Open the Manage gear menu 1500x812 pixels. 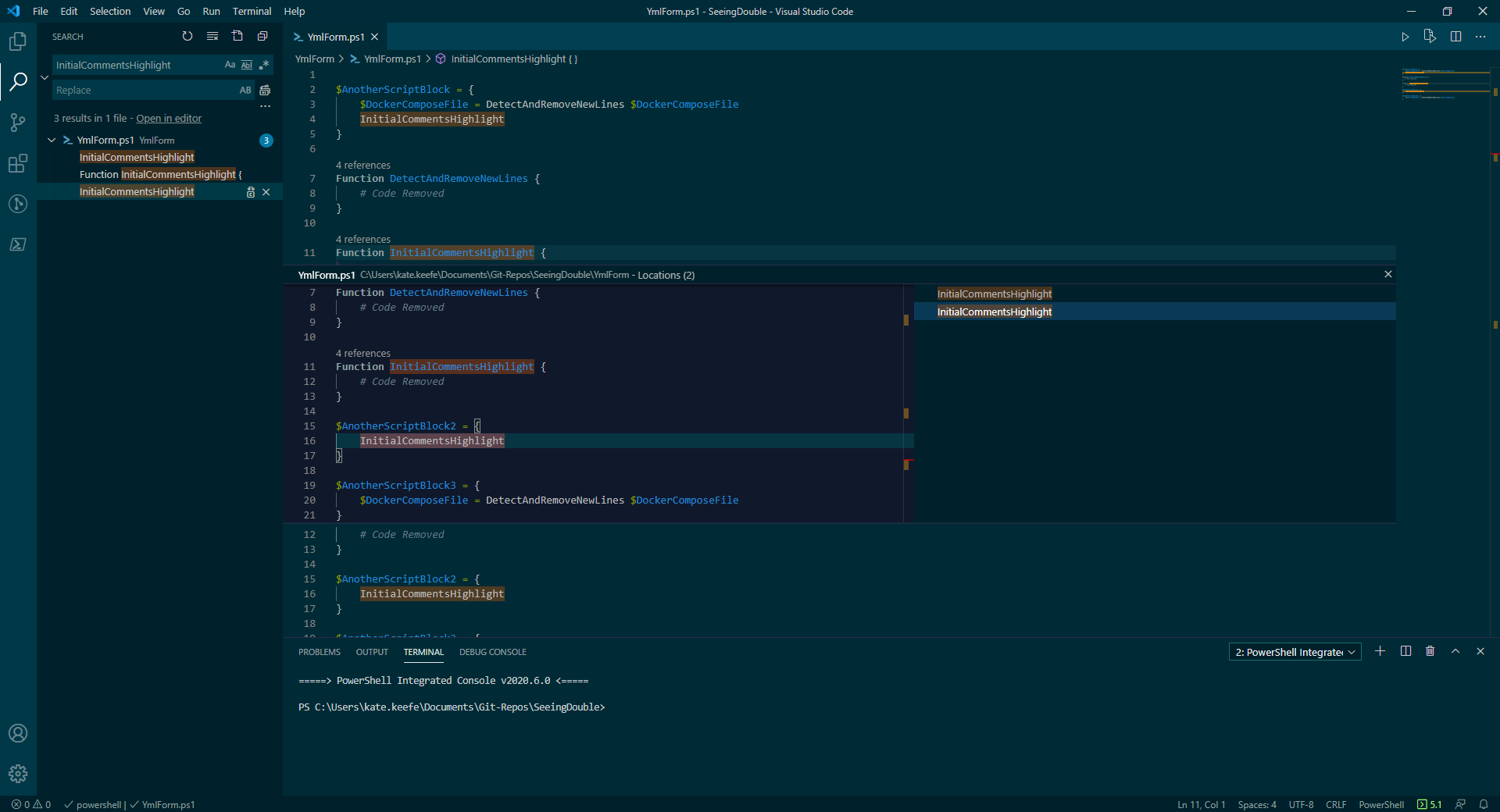[18, 774]
